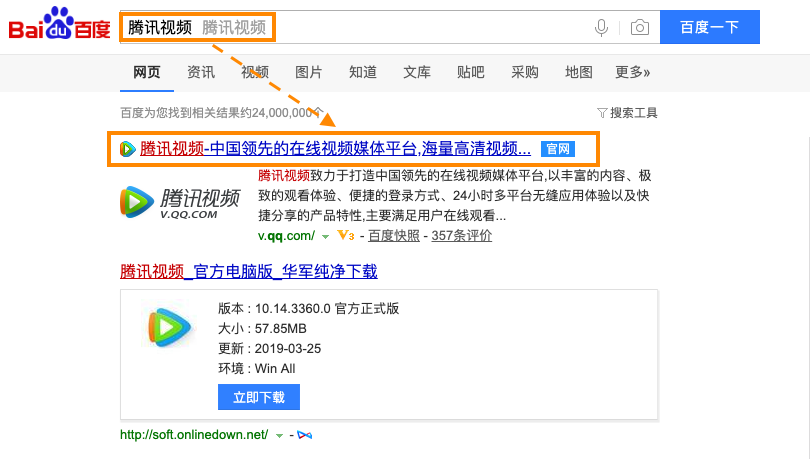Select the 网页 tab

[x=147, y=72]
